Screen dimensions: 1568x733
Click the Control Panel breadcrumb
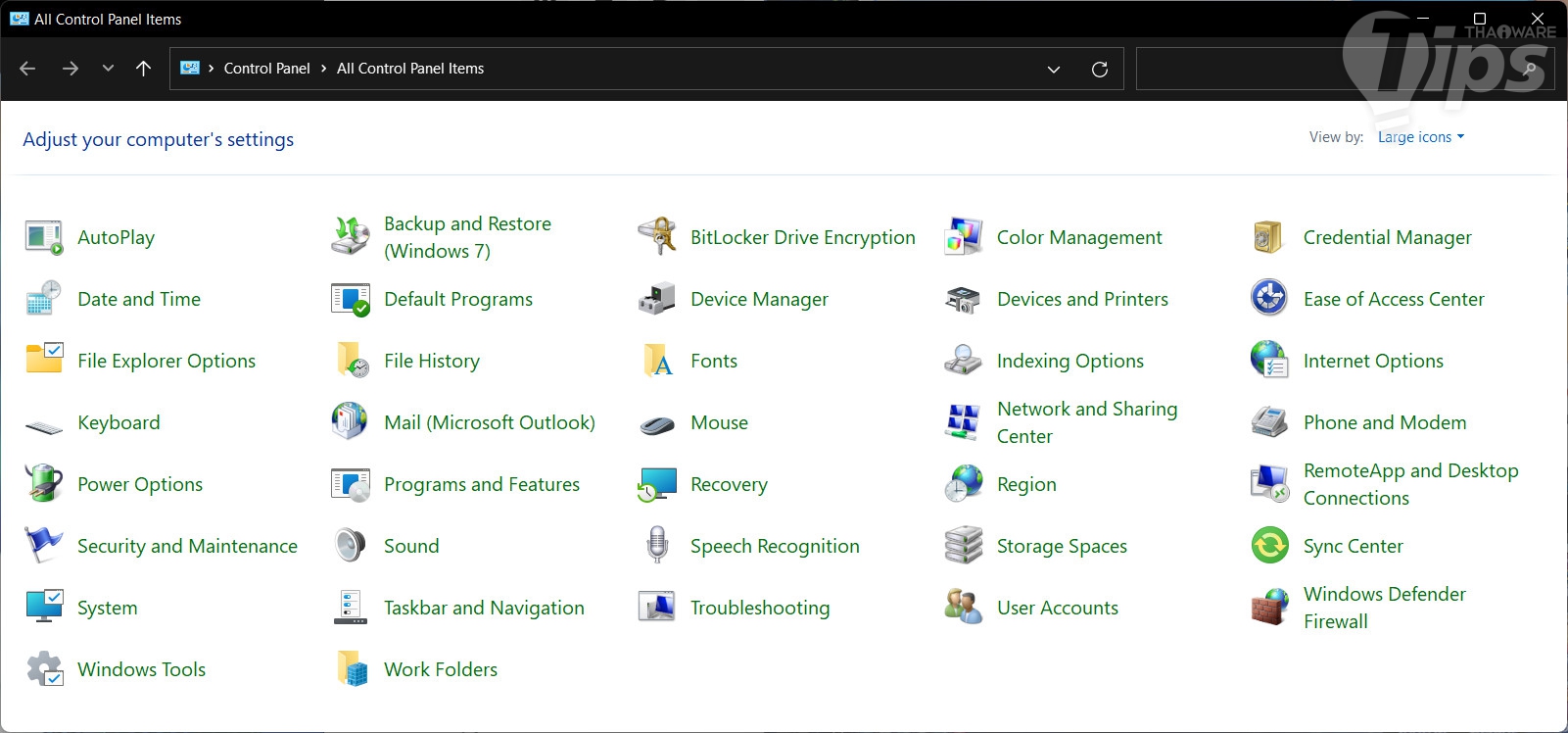266,69
